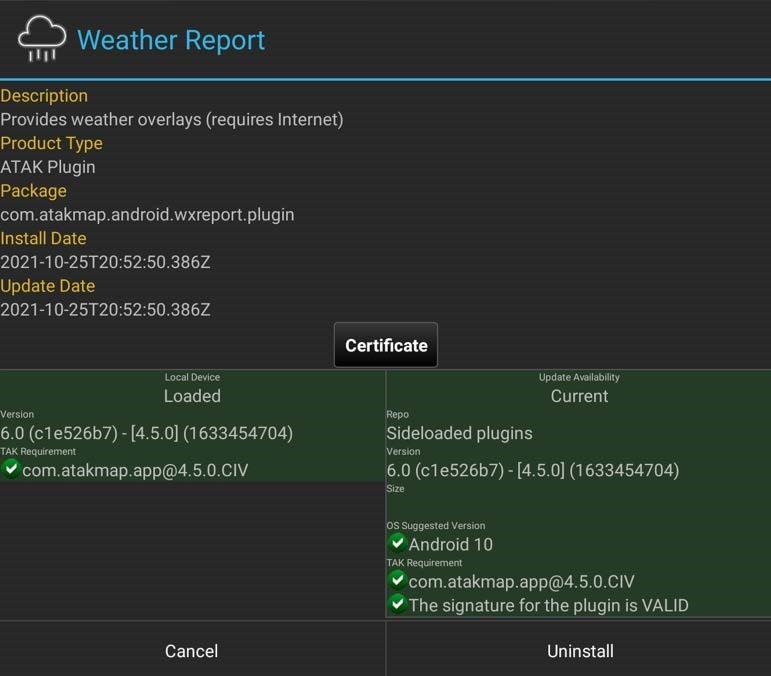Image resolution: width=771 pixels, height=676 pixels.
Task: Click the Update Availability TAK Requirement check icon
Action: pos(397,580)
